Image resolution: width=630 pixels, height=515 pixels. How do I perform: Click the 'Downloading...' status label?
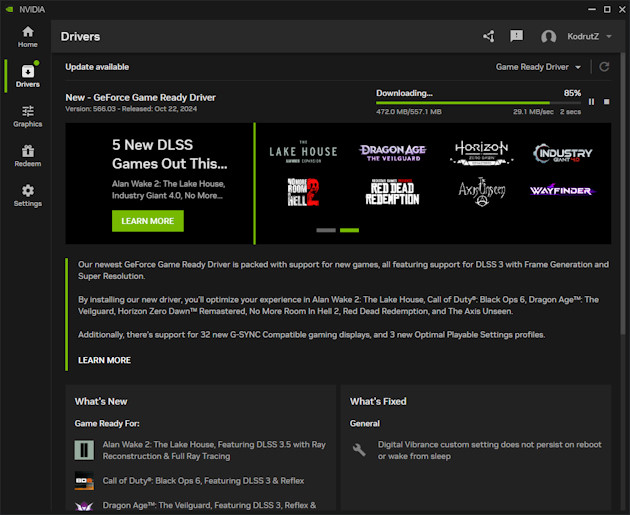pos(404,93)
